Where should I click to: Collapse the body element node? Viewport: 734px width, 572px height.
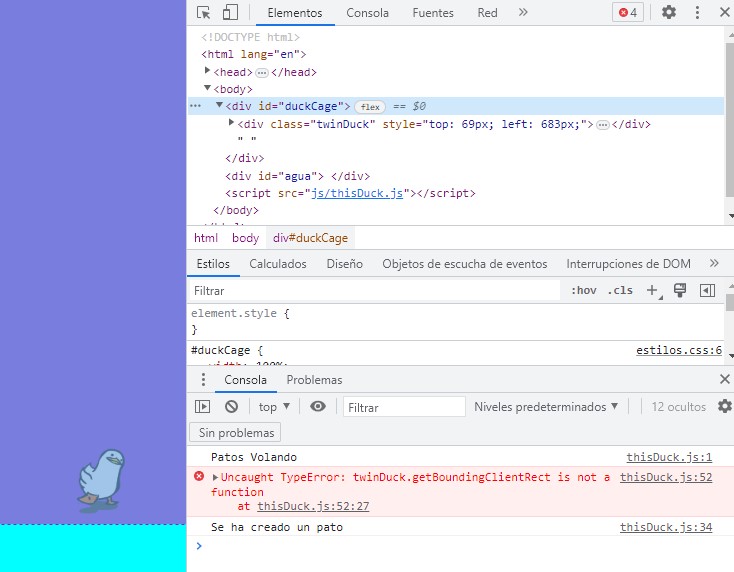[207, 88]
